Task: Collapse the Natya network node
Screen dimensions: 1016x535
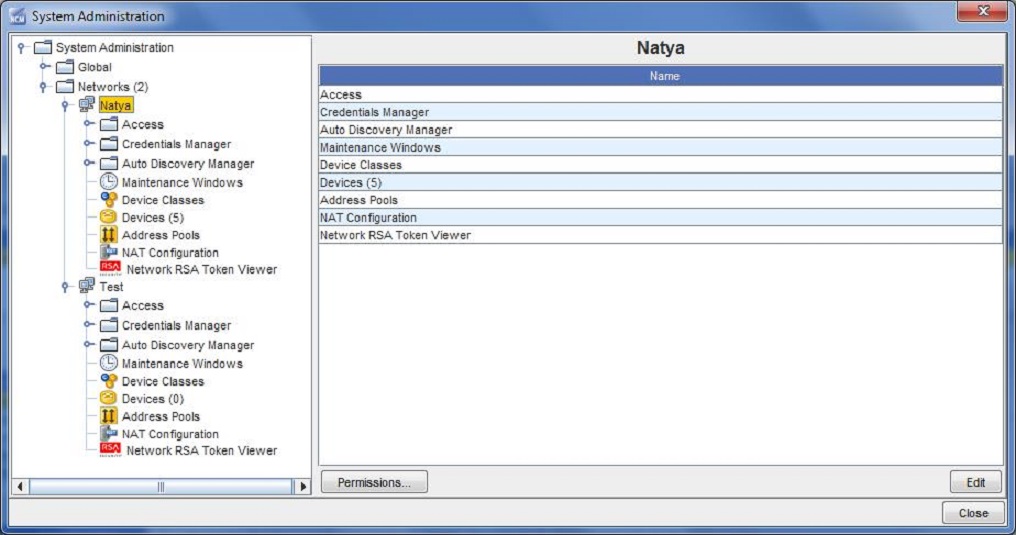Action: click(66, 105)
